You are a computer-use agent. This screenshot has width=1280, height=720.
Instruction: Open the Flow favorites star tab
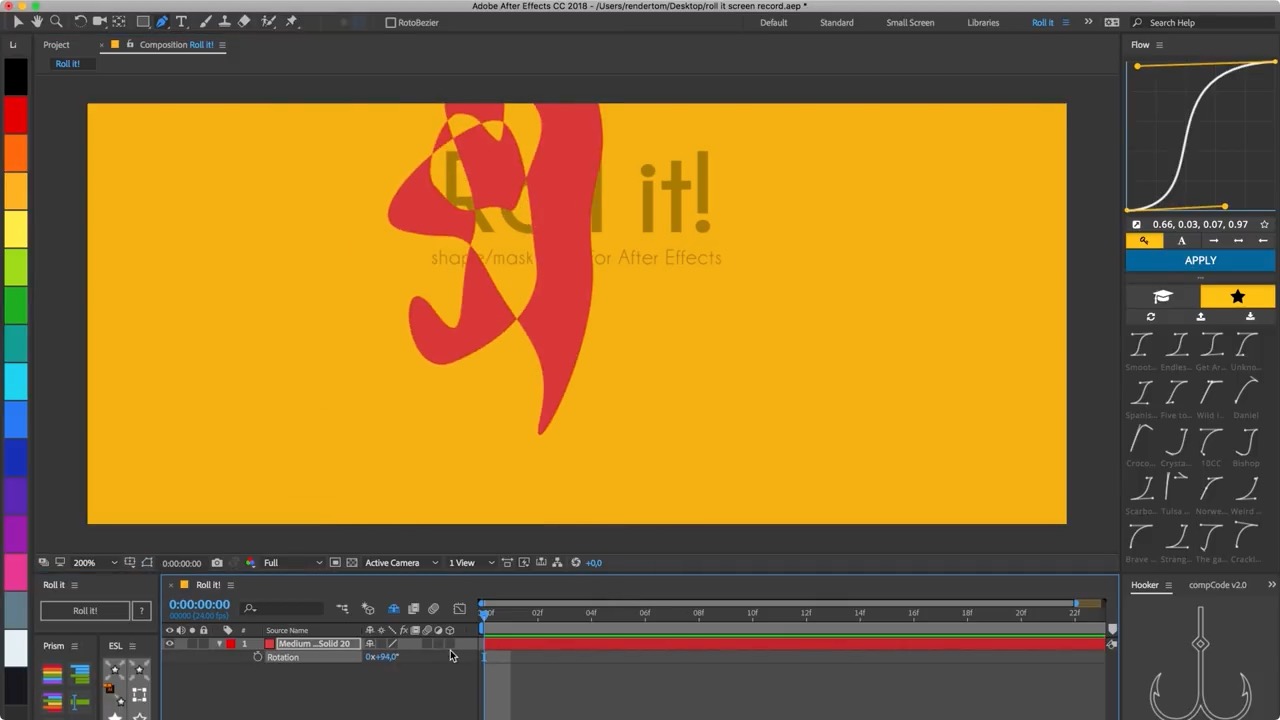(x=1237, y=297)
